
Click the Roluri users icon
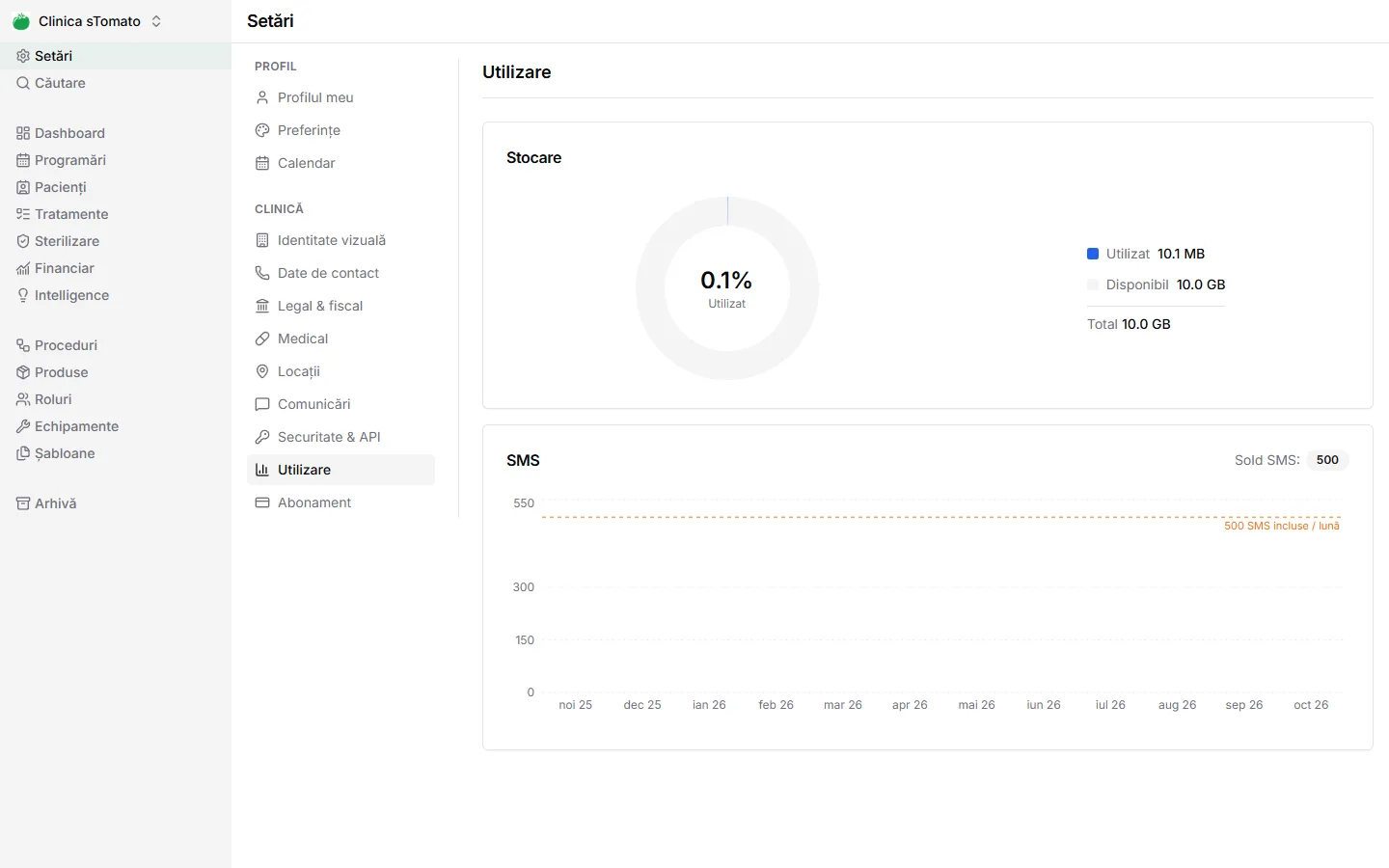pyautogui.click(x=23, y=399)
